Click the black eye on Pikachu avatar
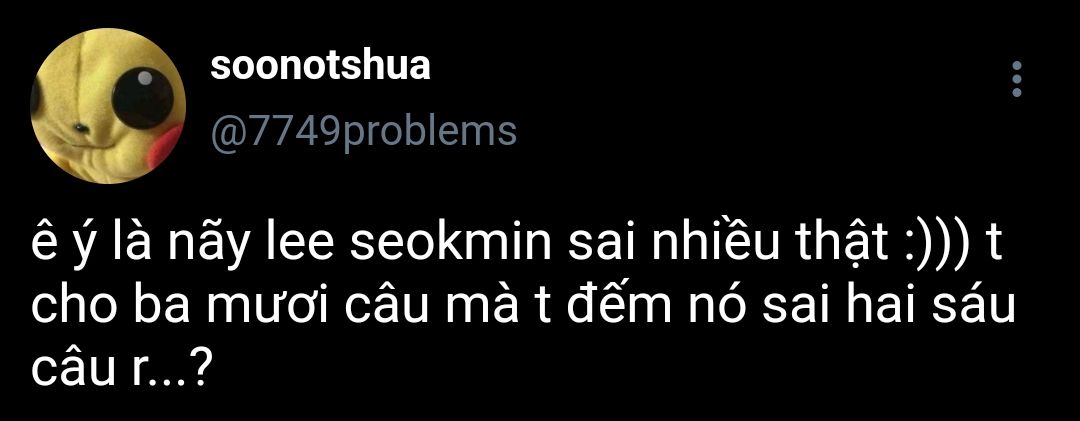The image size is (1080, 421). tap(143, 97)
